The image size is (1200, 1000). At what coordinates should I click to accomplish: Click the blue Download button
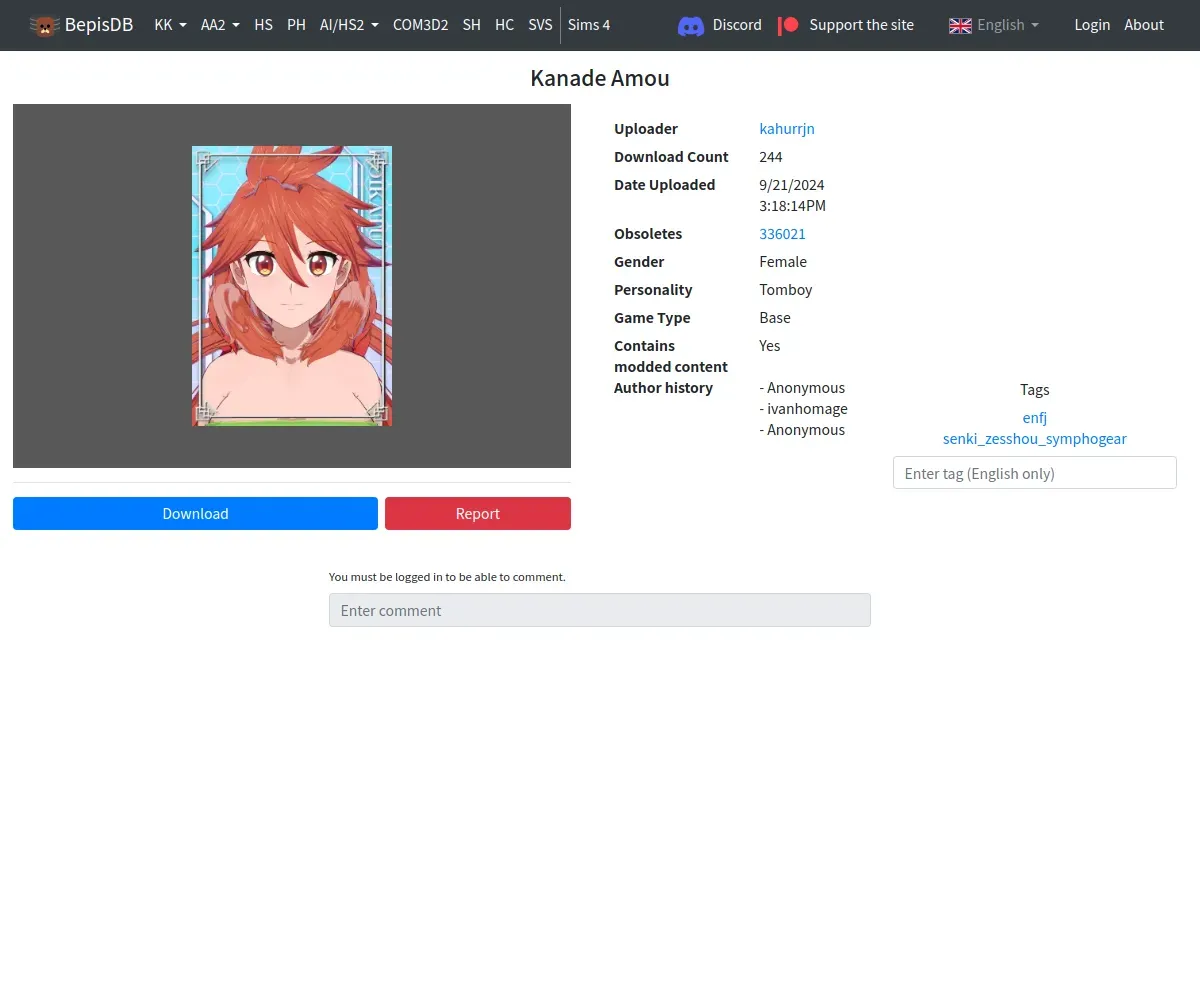pyautogui.click(x=195, y=514)
